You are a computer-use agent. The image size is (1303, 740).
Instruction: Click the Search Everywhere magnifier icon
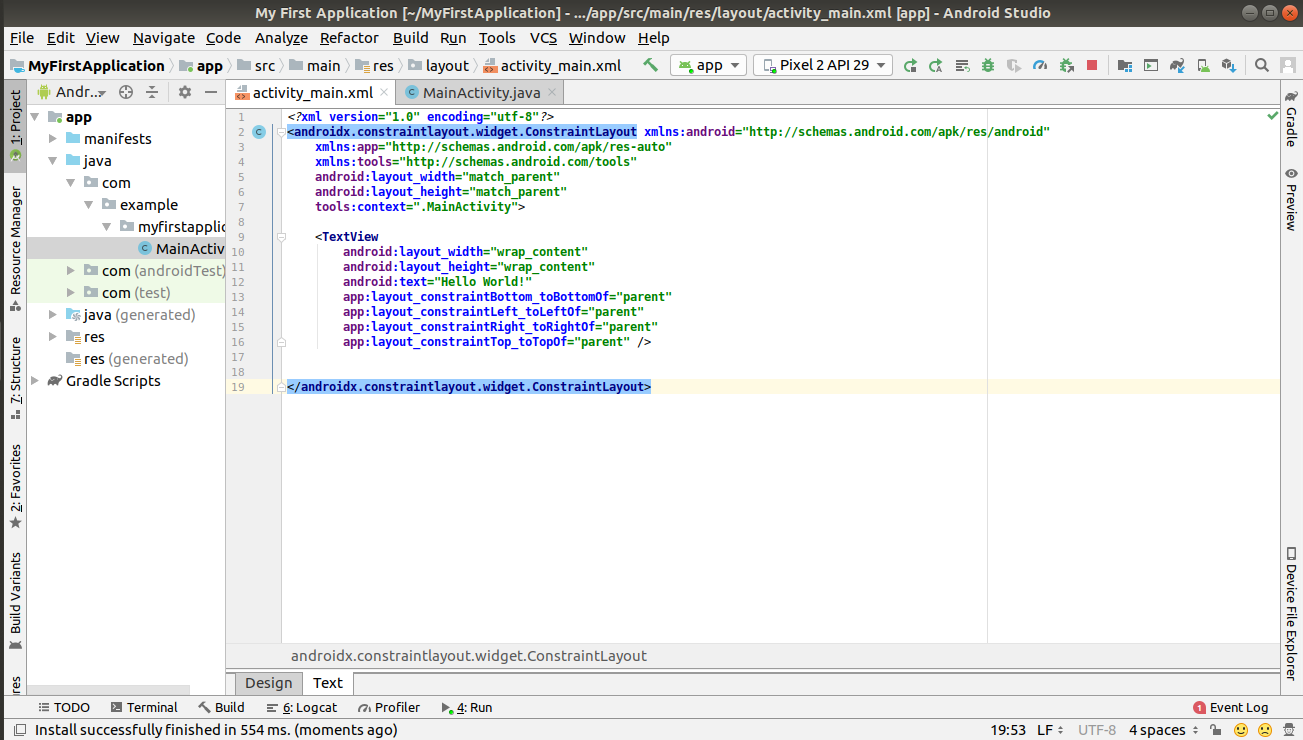point(1262,65)
